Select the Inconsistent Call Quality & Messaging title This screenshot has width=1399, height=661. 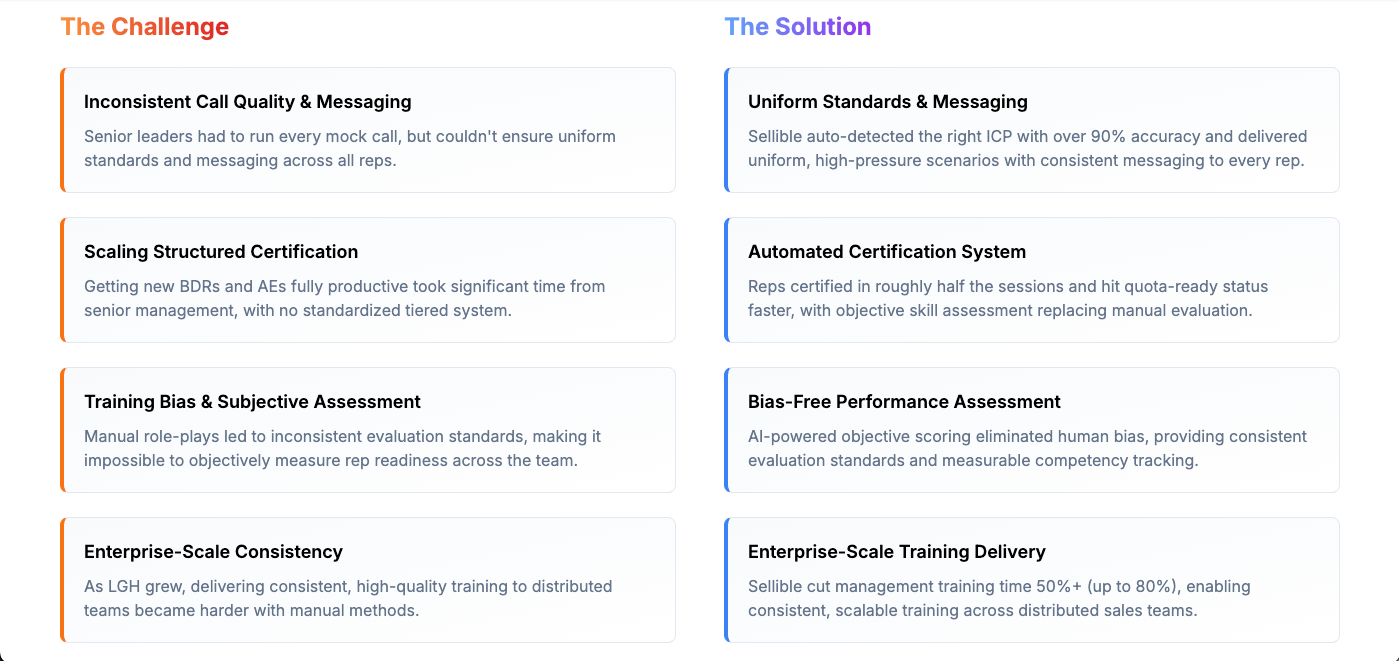click(x=247, y=102)
